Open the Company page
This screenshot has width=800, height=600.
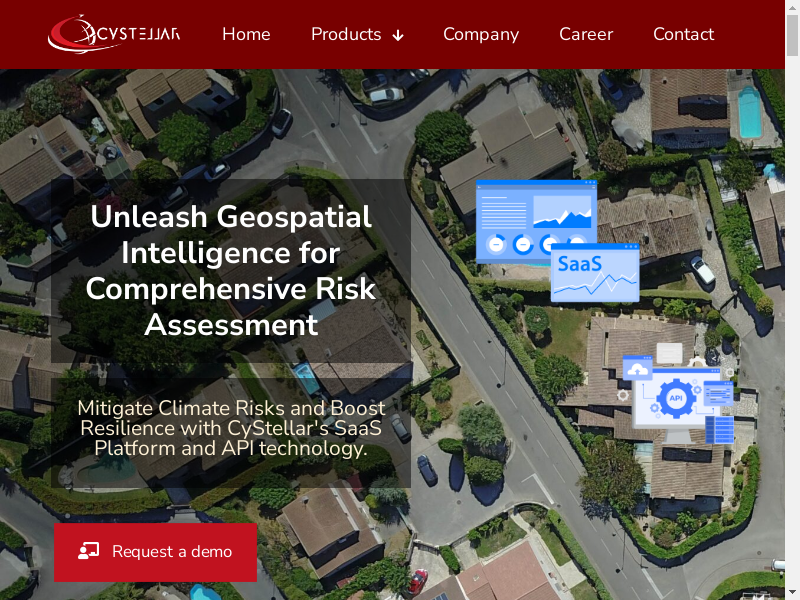click(481, 34)
